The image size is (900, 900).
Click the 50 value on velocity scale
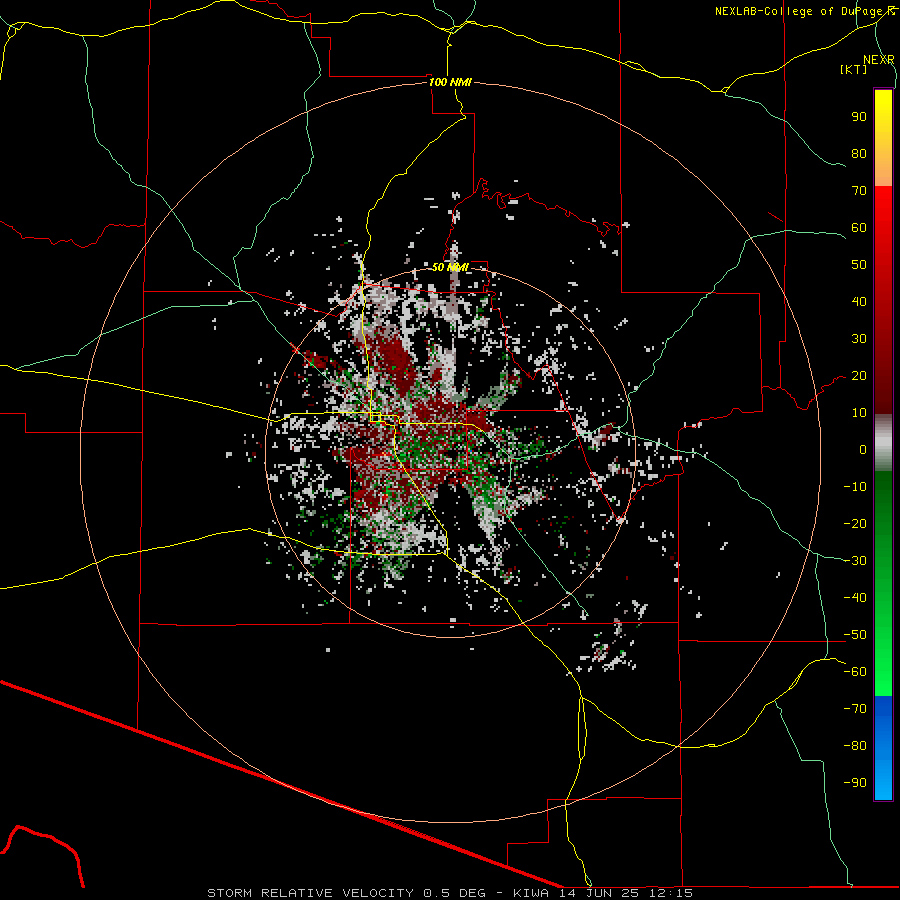point(859,265)
